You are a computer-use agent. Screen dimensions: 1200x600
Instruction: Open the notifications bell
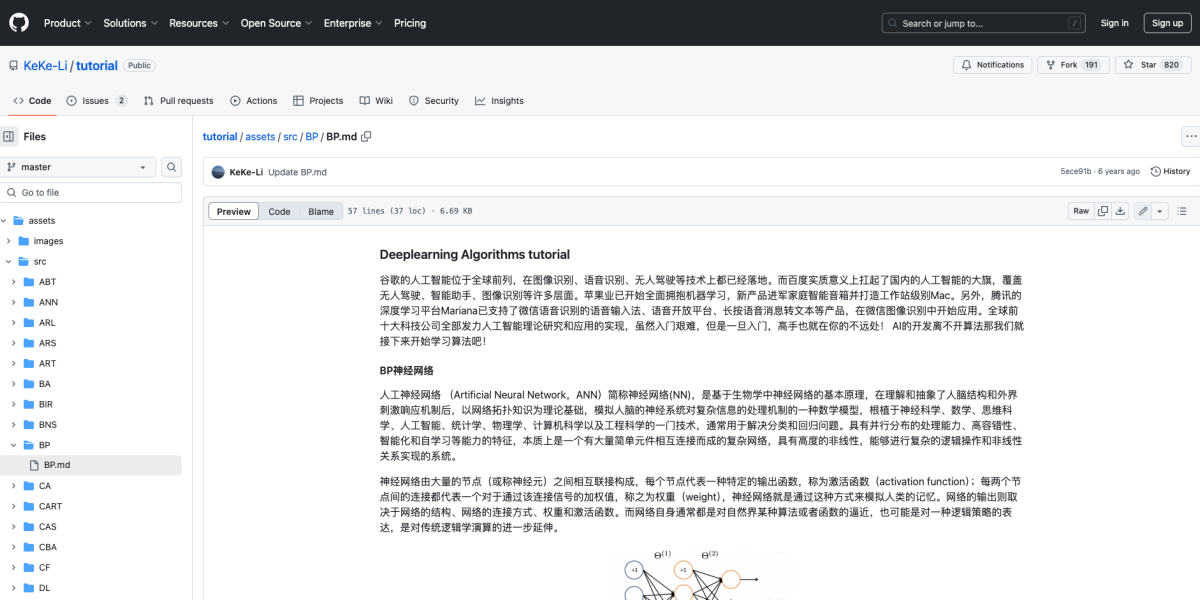tap(992, 64)
